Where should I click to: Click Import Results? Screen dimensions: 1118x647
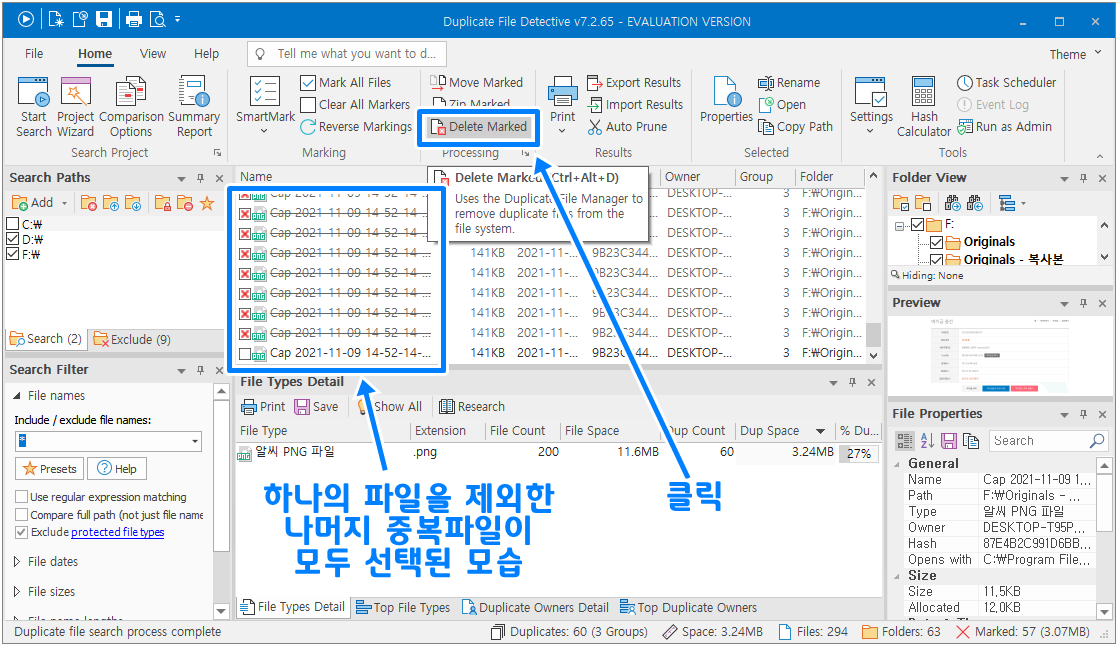(635, 105)
